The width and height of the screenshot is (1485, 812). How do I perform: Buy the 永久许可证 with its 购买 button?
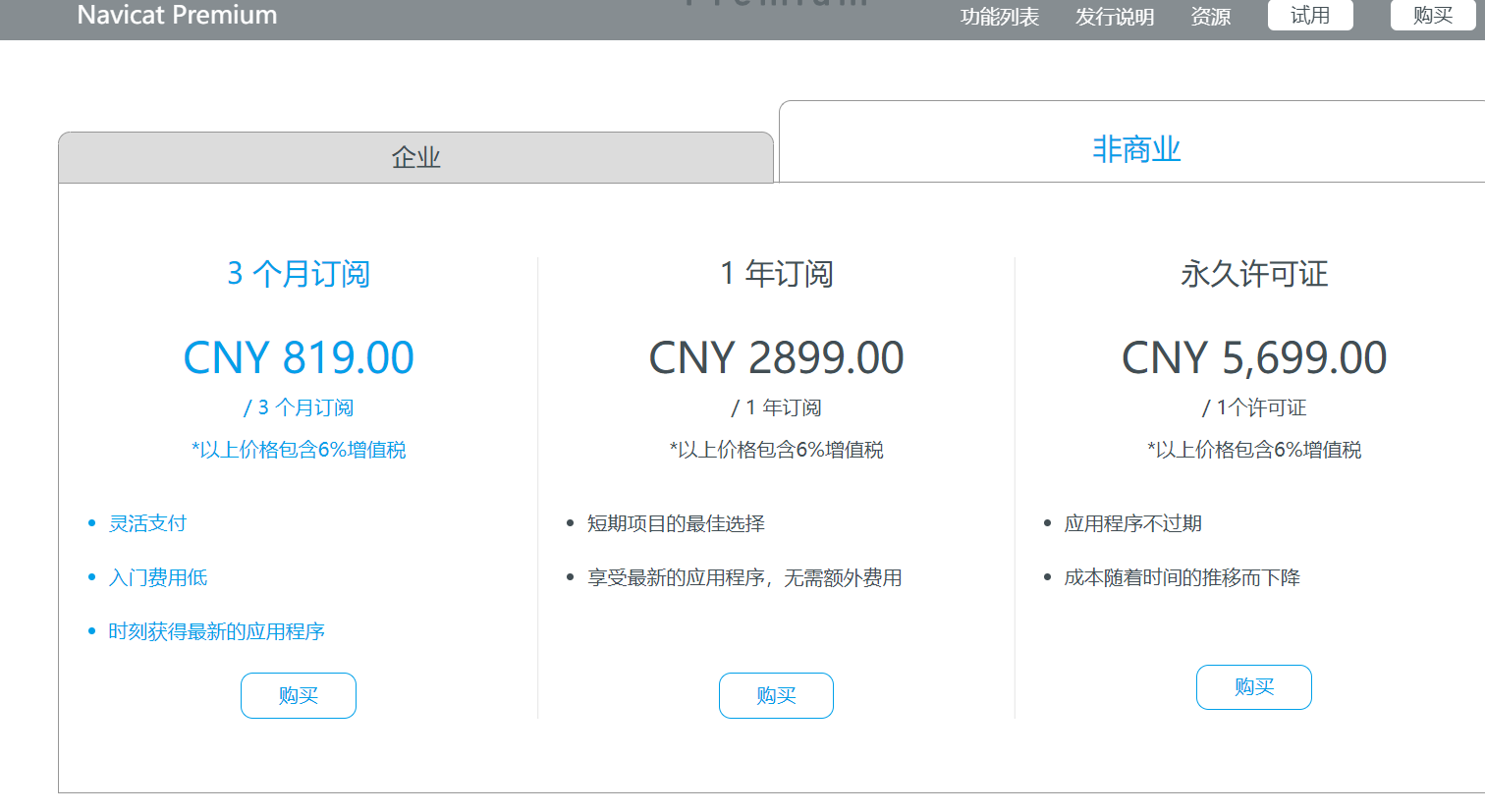(1254, 687)
